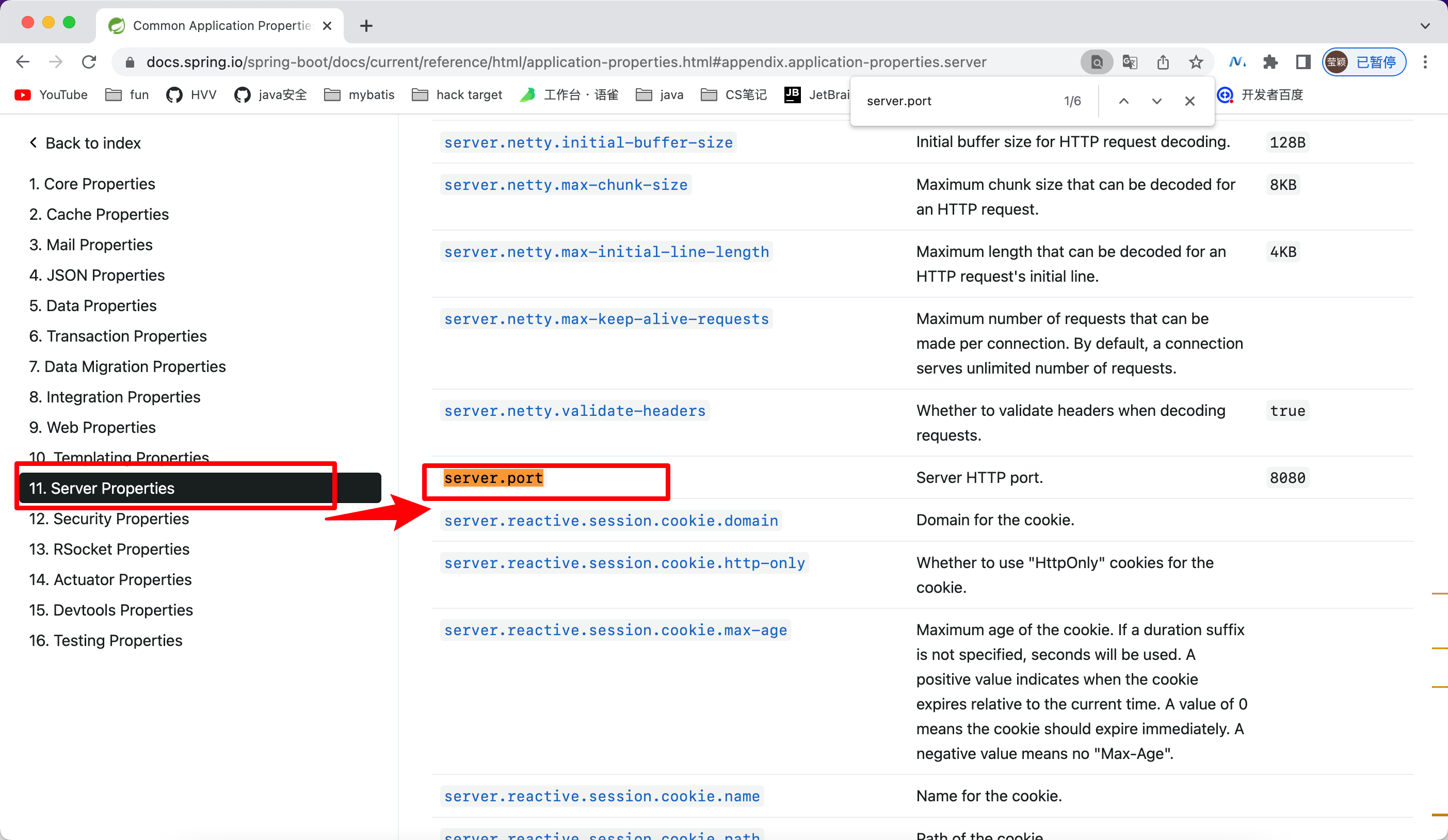Go to 12. Security Properties
Screen dimensions: 1448x840
point(109,519)
